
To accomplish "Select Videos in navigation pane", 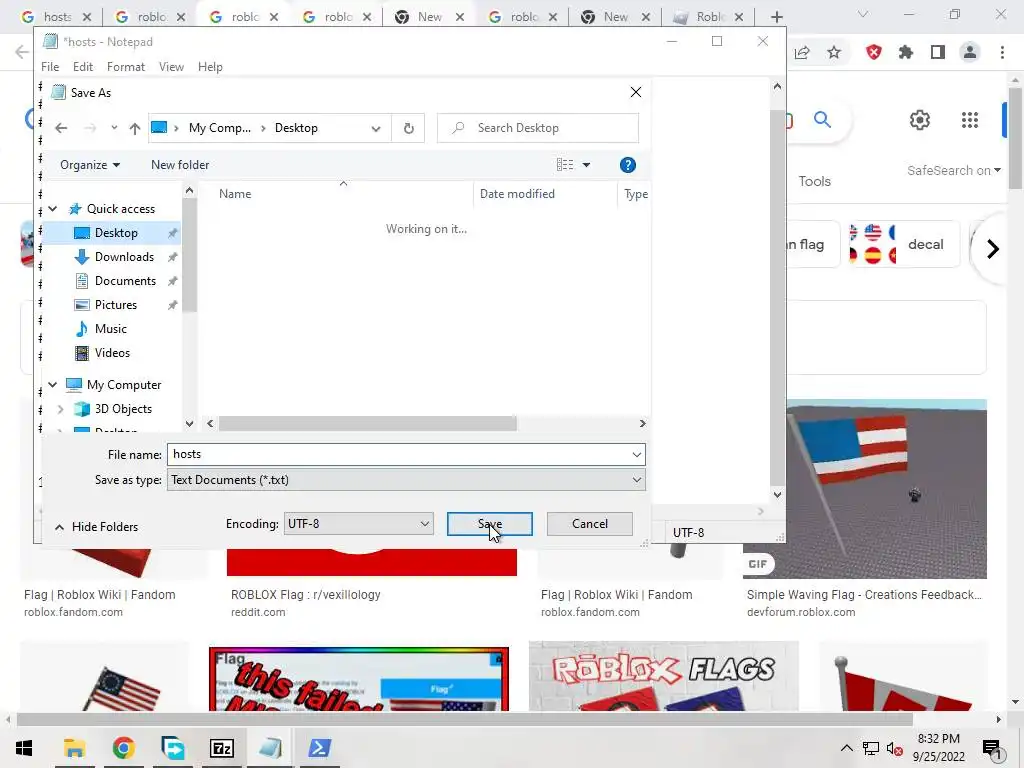I will tap(112, 353).
